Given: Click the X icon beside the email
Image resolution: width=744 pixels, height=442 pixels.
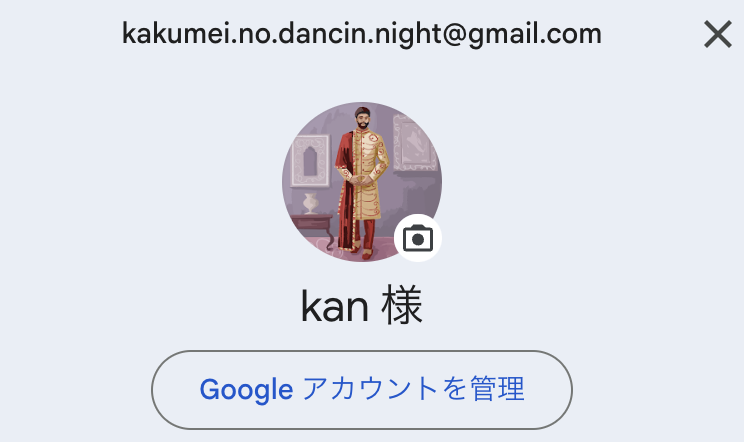Looking at the screenshot, I should click(717, 34).
